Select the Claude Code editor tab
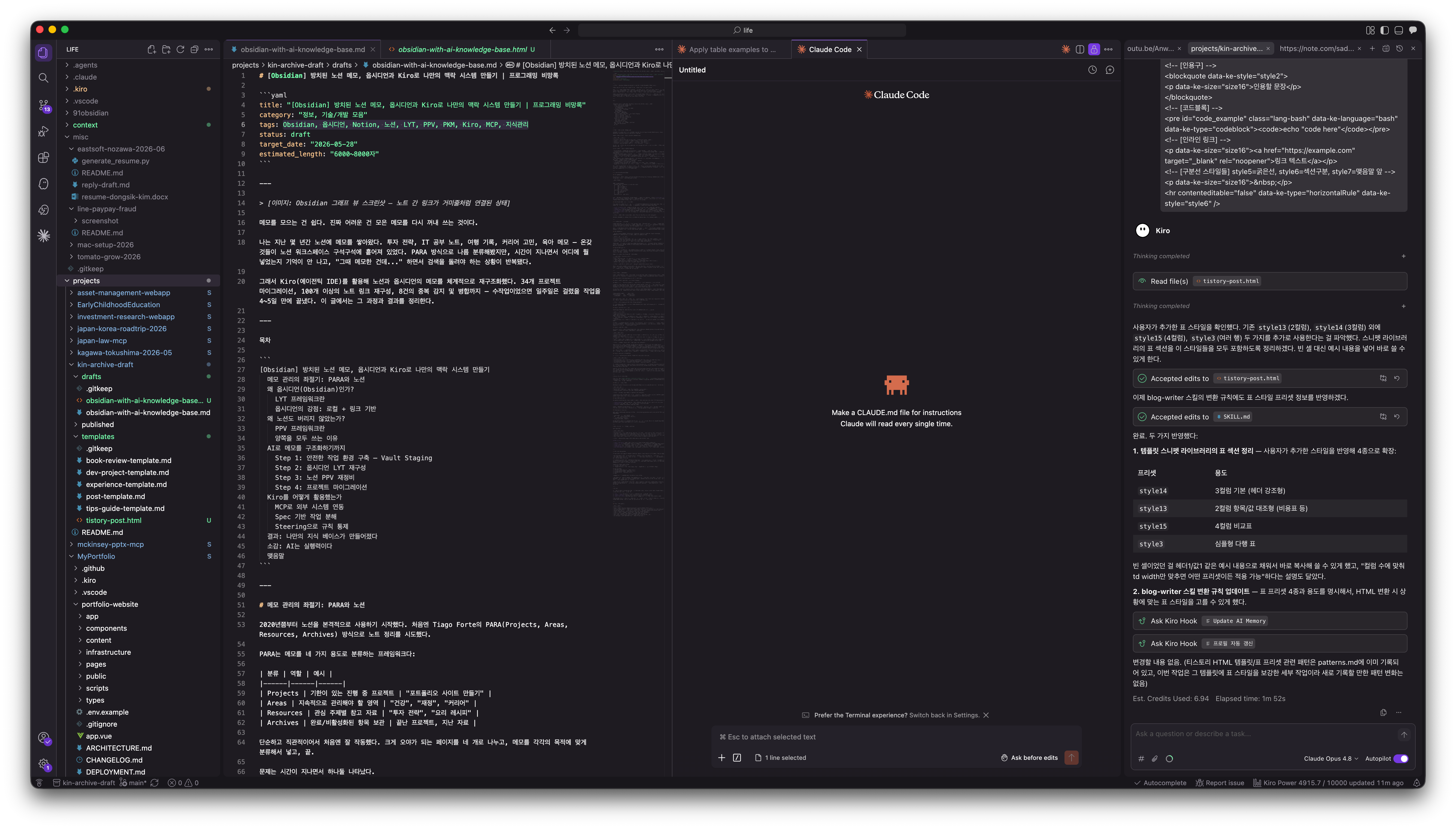 tap(830, 50)
